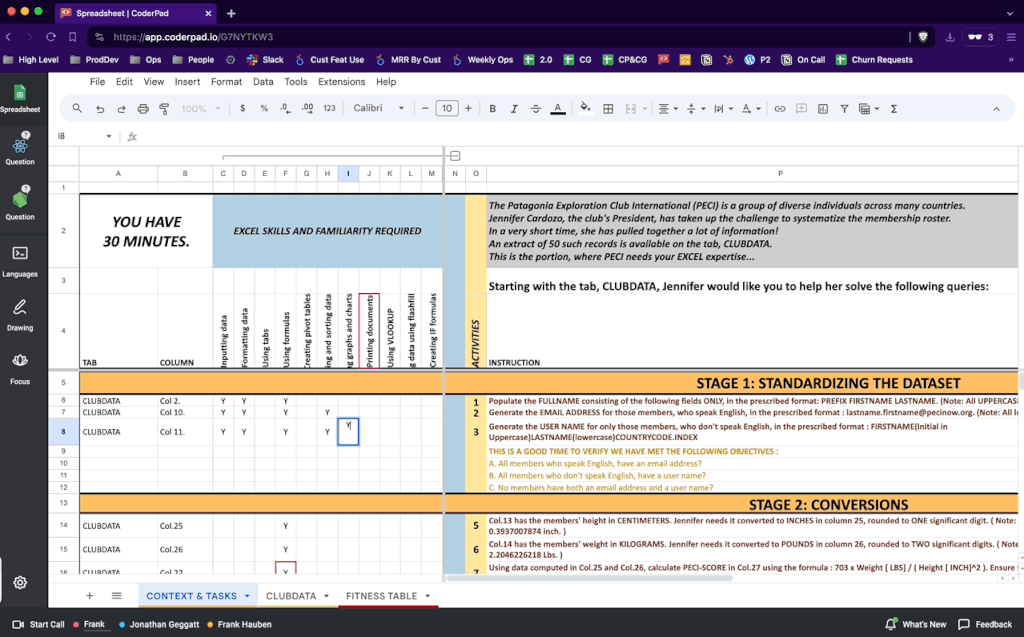The height and width of the screenshot is (637, 1024).
Task: Click the functions sigma icon
Action: point(893,108)
